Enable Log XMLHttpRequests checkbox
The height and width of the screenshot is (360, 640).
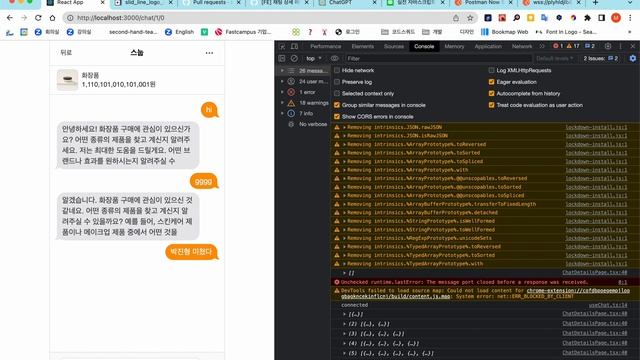coord(491,70)
